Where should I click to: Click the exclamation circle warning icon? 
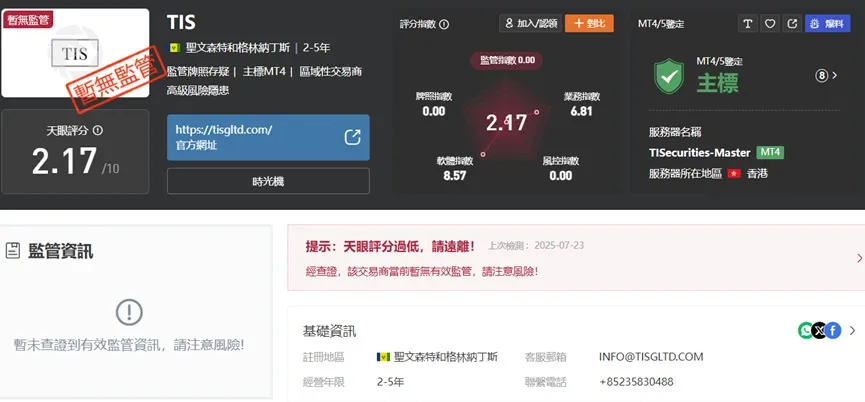pos(129,313)
